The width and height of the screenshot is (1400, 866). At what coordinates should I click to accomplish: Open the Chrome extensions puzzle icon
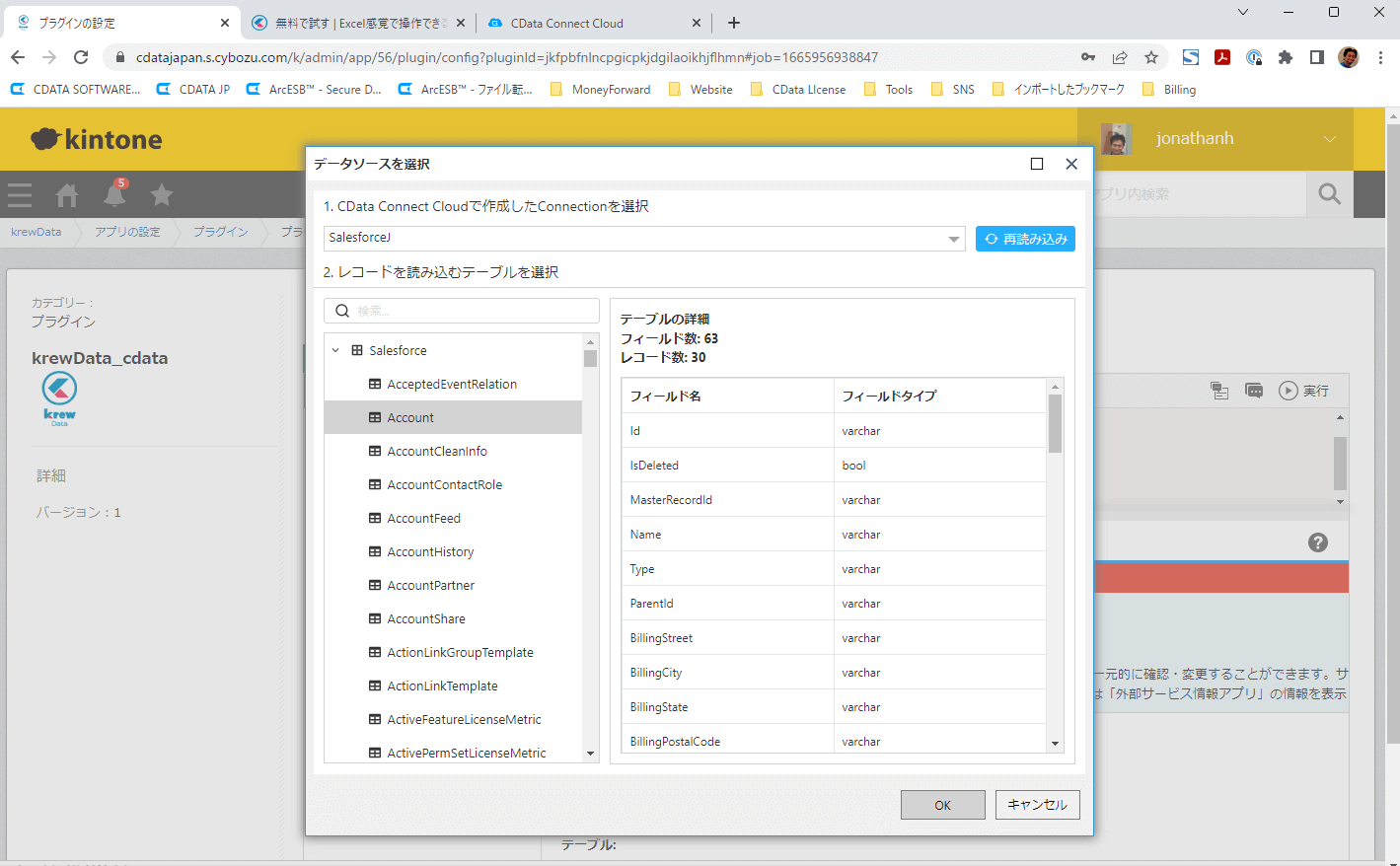(x=1285, y=57)
